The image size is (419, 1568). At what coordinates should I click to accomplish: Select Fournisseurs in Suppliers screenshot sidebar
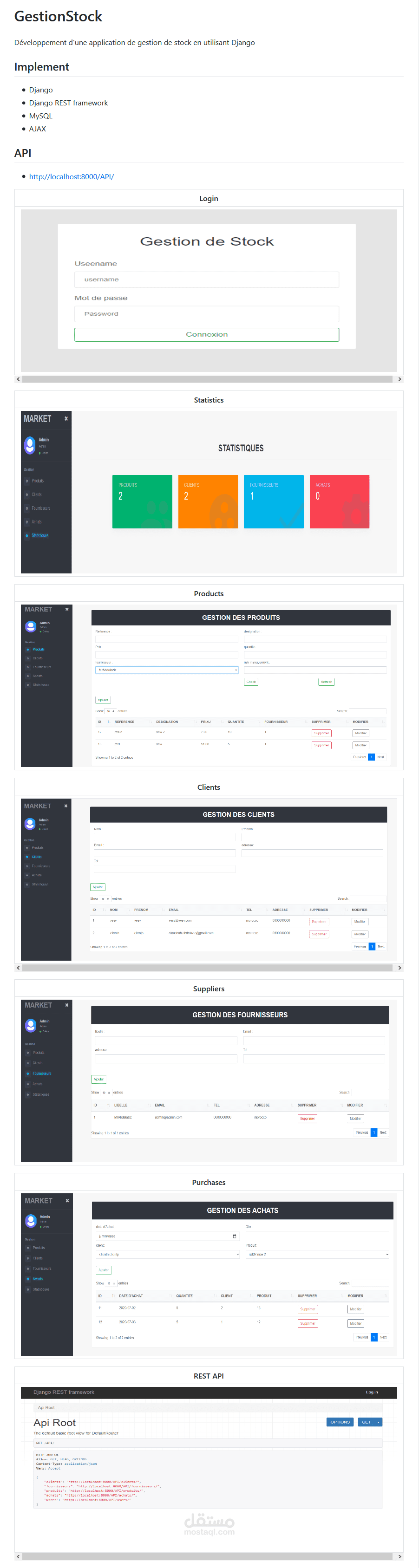tap(41, 1074)
